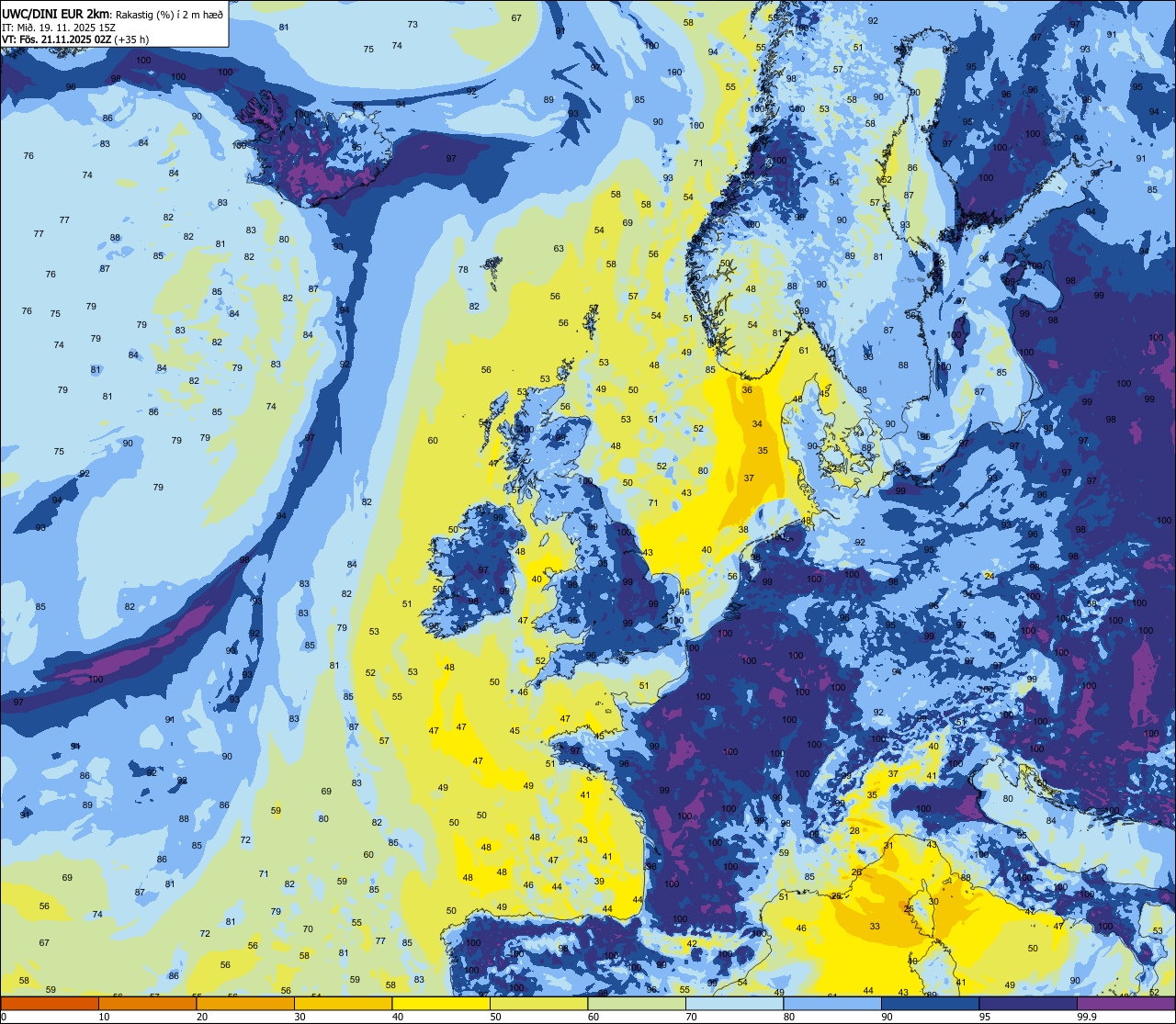Viewport: 1176px width, 1024px height.
Task: Click the humidity value 28 on the map
Action: (x=854, y=830)
